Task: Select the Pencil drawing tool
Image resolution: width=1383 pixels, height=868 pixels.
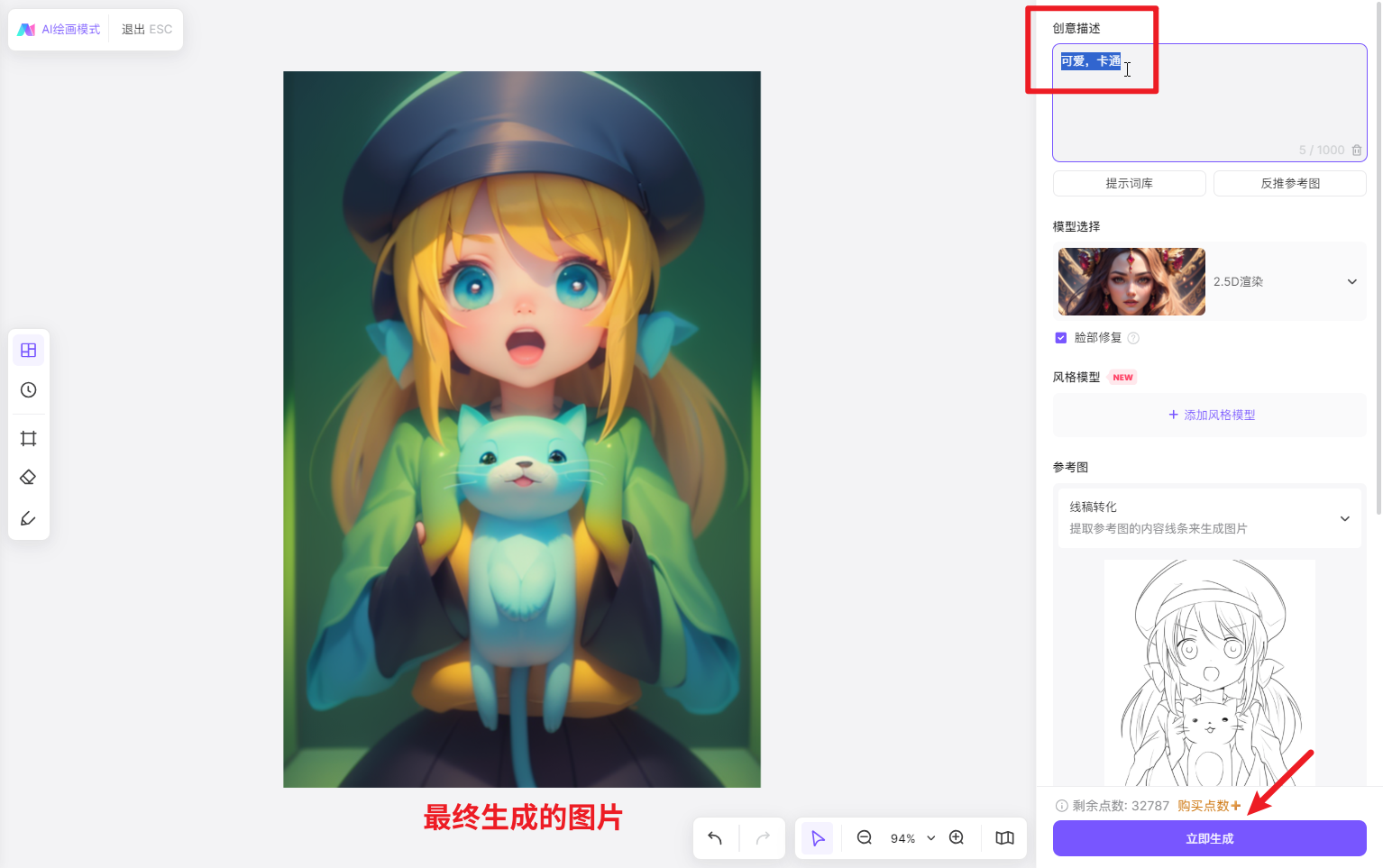Action: coord(28,518)
